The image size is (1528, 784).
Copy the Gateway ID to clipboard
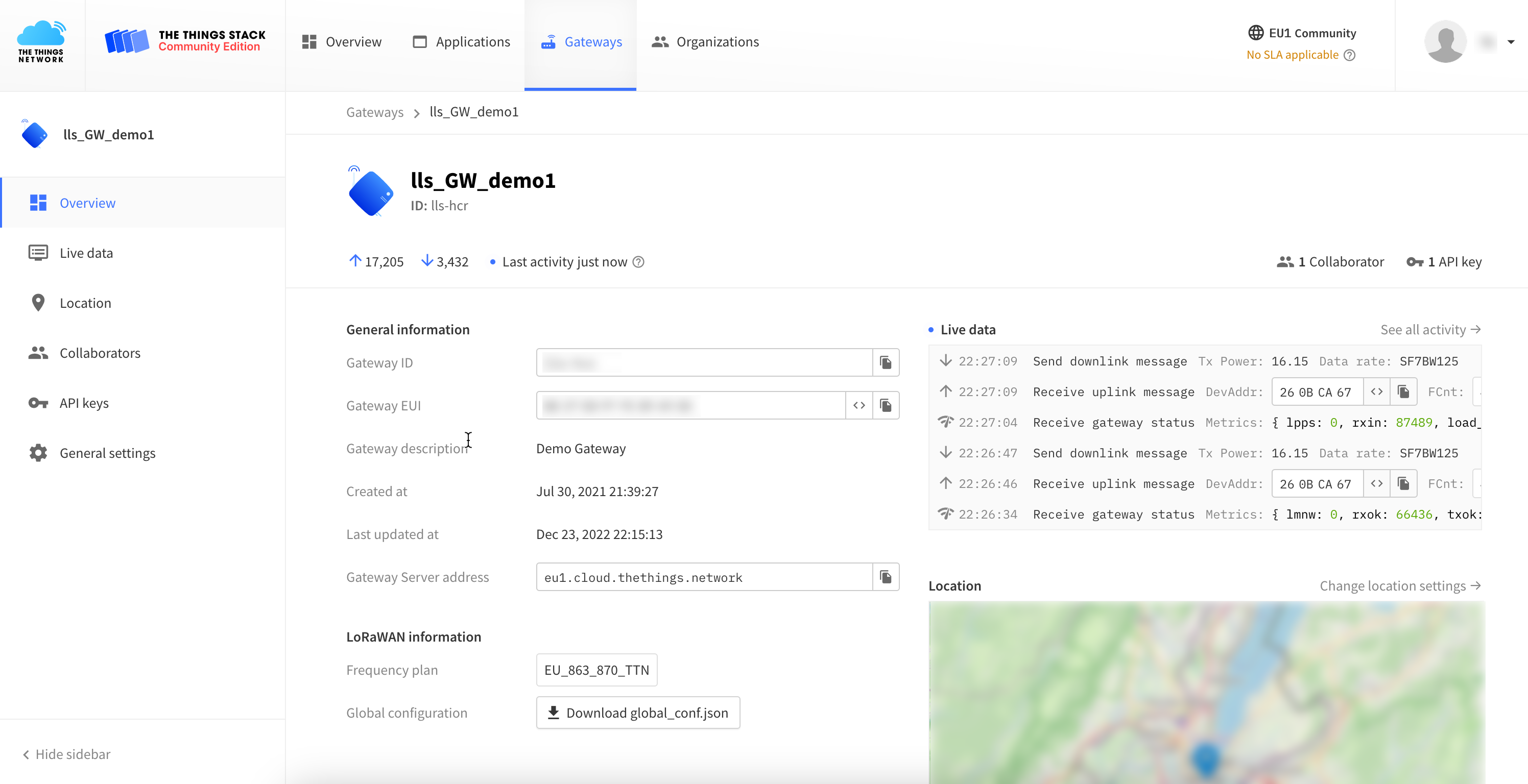tap(886, 362)
